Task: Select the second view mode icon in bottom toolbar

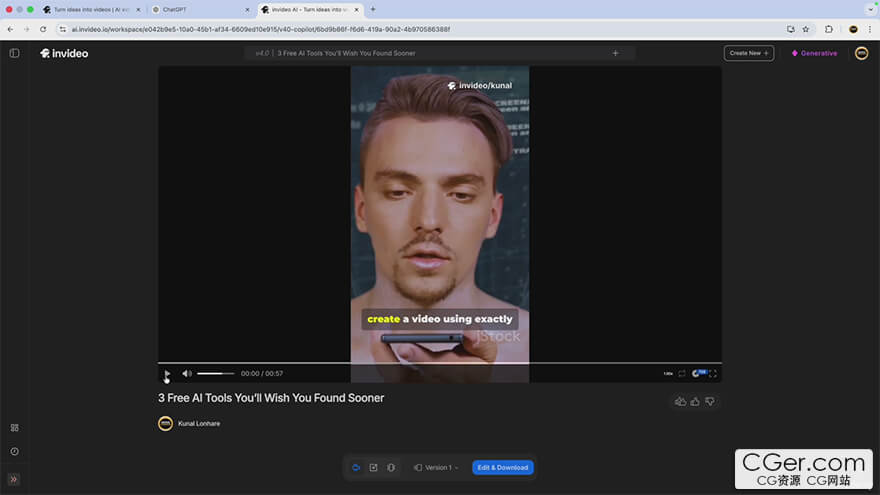Action: point(373,467)
